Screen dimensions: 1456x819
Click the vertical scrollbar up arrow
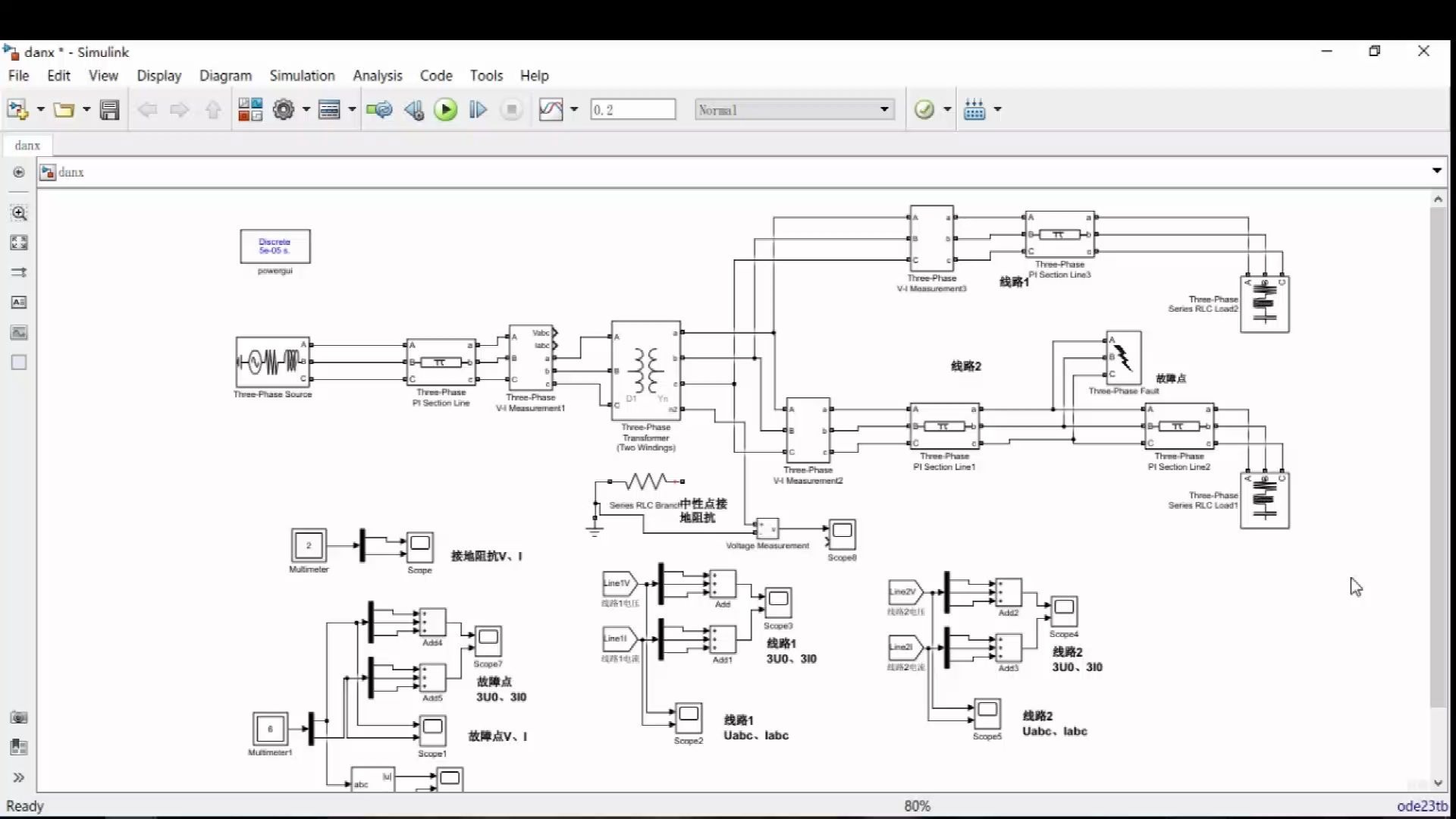point(1438,199)
